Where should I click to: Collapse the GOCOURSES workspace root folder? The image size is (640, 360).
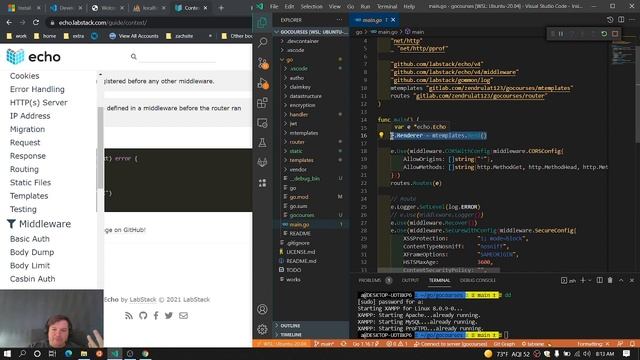coord(312,32)
